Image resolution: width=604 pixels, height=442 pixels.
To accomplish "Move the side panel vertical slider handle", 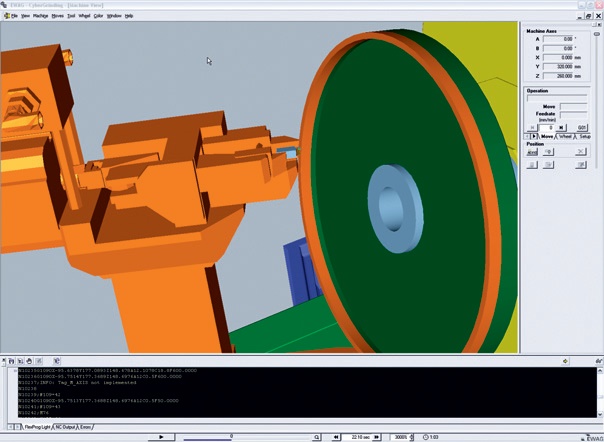I will pyautogui.click(x=597, y=34).
